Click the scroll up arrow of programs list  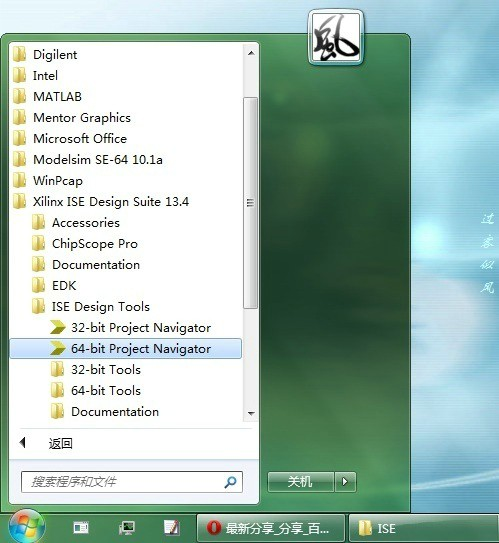tap(251, 53)
